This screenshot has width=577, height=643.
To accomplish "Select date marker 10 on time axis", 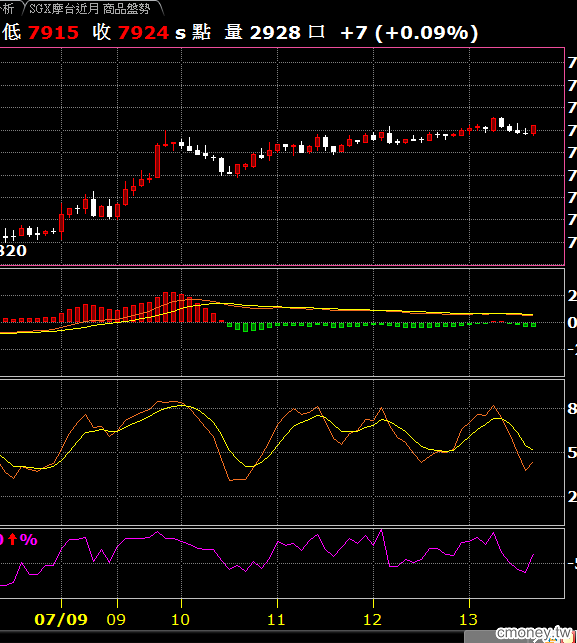I will 180,619.
